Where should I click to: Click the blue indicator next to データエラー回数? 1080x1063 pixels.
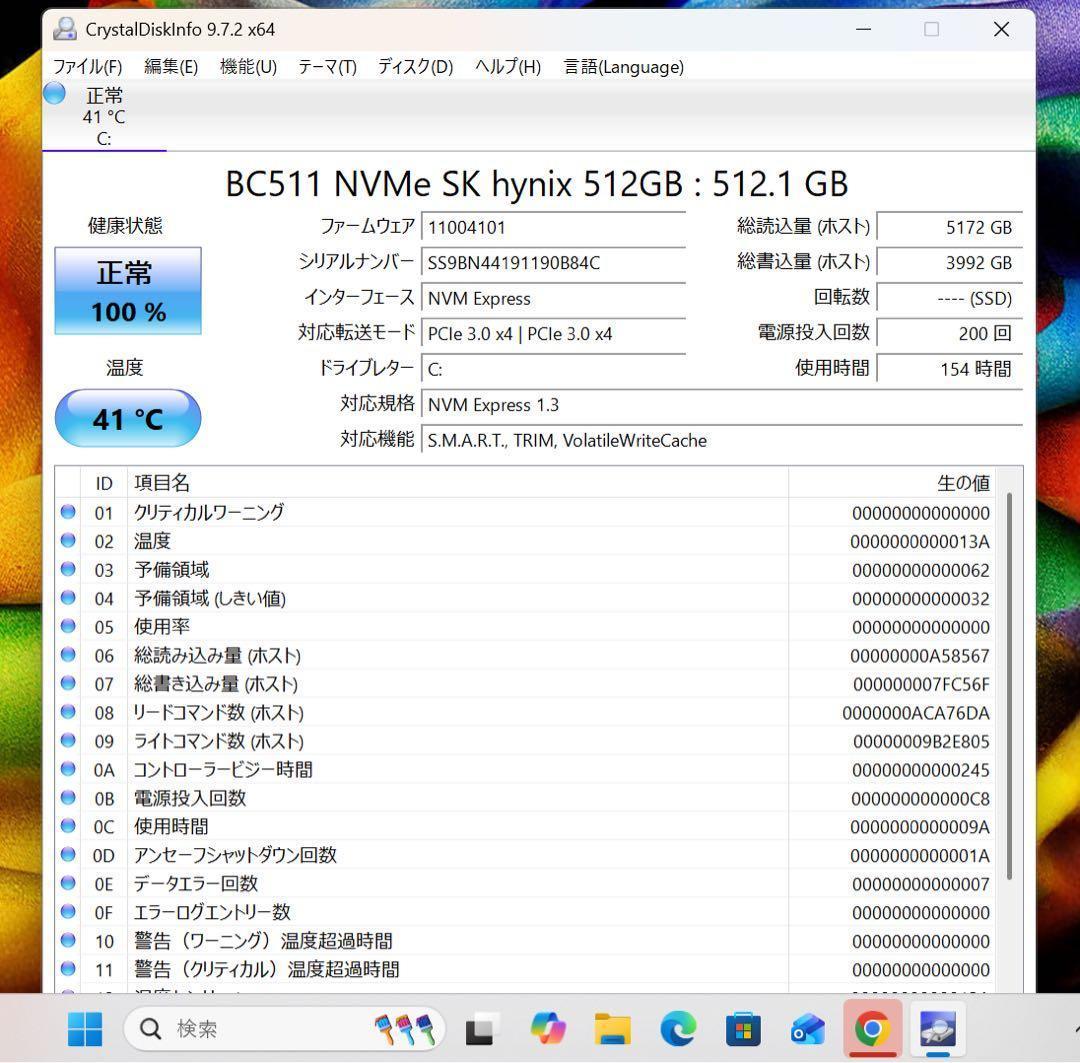(x=67, y=883)
